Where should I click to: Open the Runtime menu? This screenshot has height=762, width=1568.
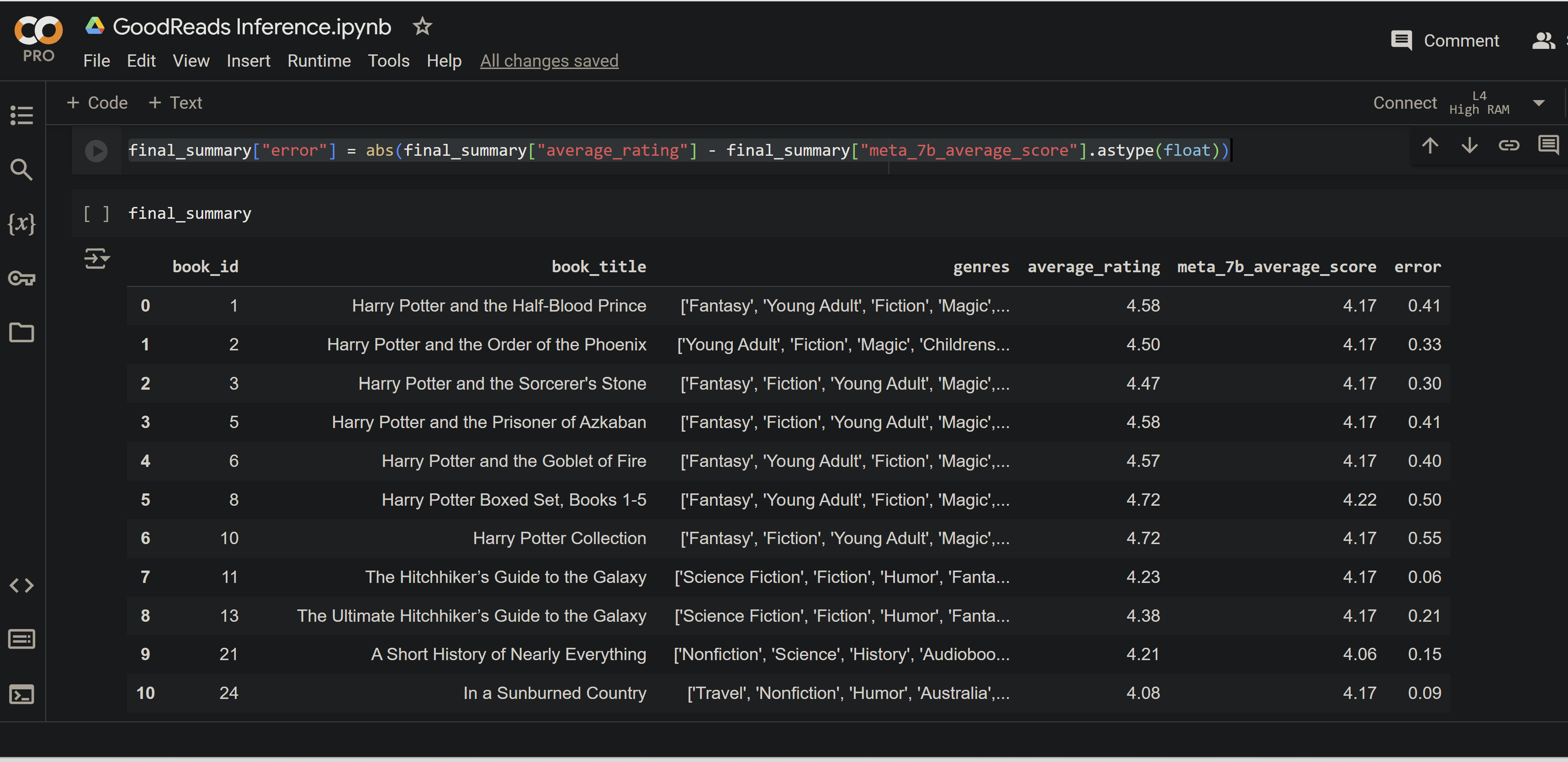[319, 61]
